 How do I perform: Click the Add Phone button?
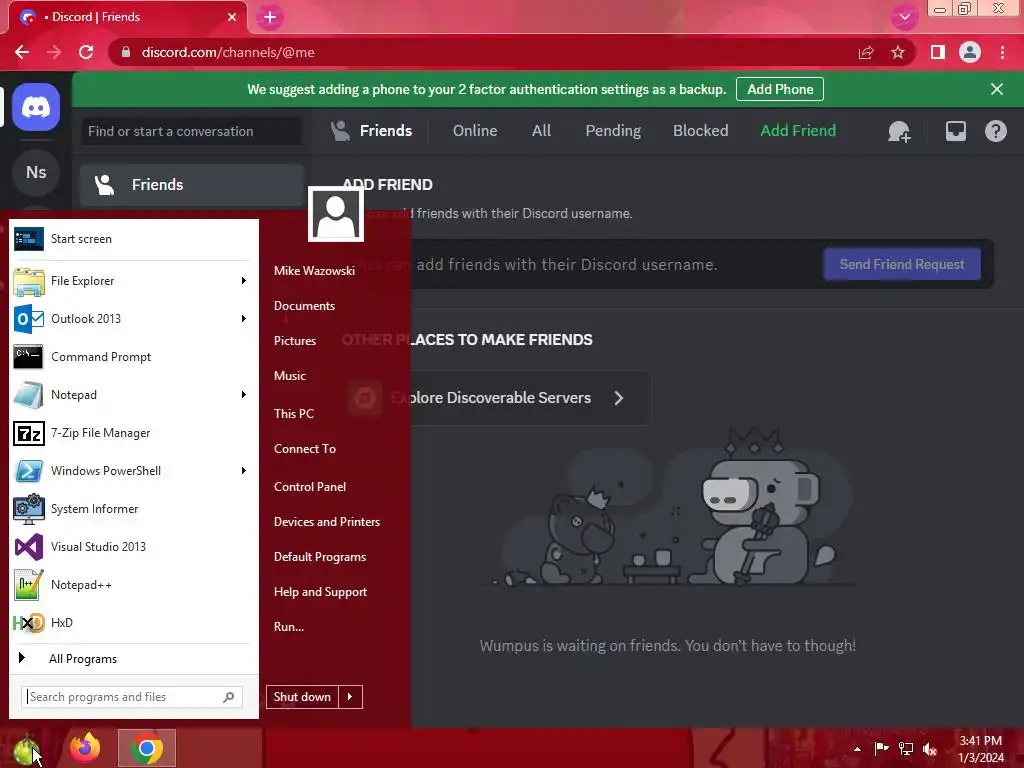pyautogui.click(x=780, y=89)
